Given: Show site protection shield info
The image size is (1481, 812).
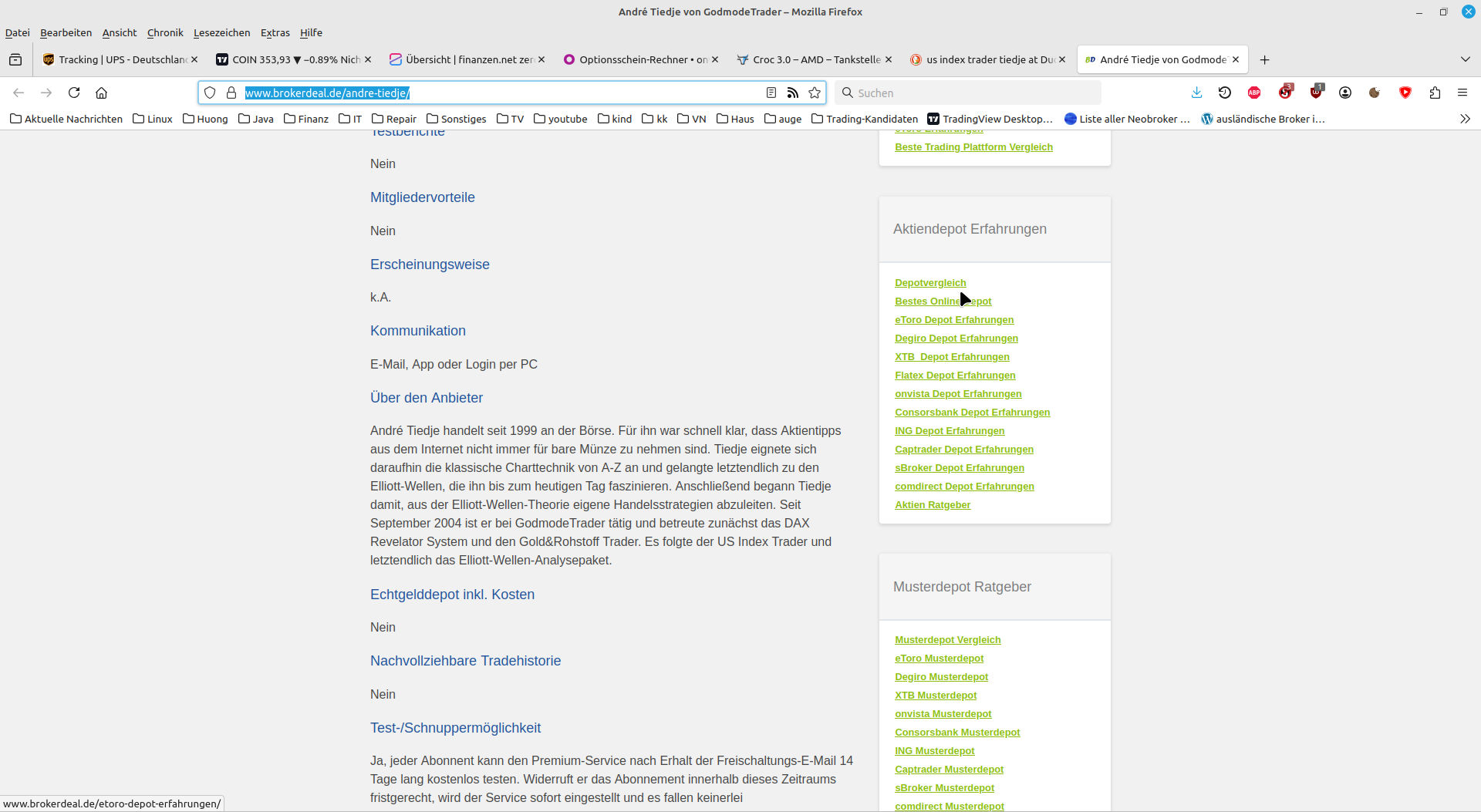Looking at the screenshot, I should pos(210,93).
